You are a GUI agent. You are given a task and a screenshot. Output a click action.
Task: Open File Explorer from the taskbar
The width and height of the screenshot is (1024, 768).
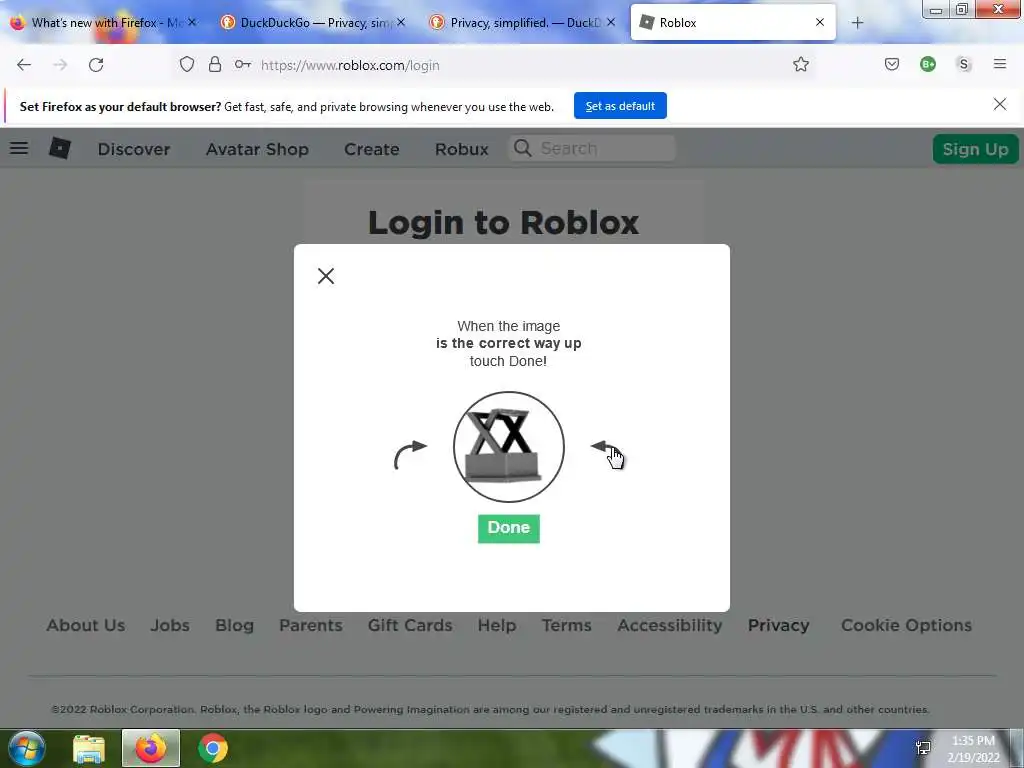[89, 748]
